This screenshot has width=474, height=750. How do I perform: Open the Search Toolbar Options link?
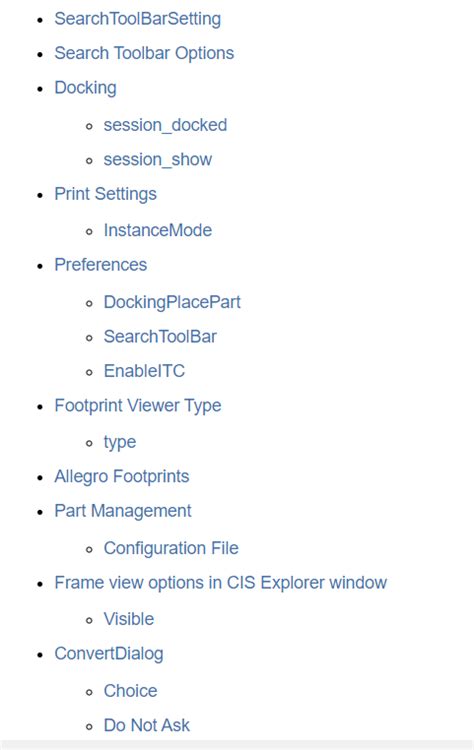[x=144, y=53]
